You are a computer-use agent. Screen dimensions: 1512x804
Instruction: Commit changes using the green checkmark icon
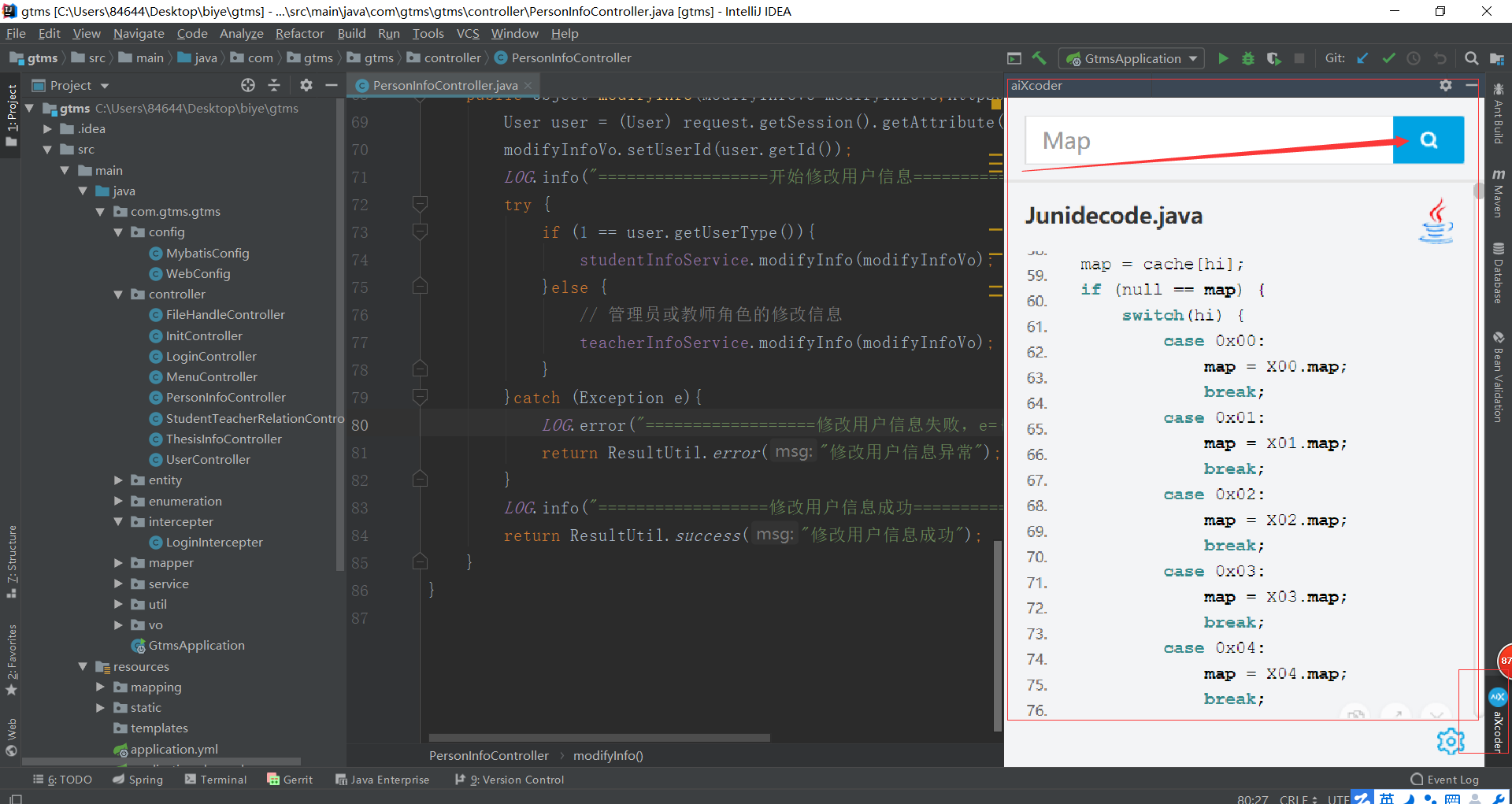(x=1388, y=57)
